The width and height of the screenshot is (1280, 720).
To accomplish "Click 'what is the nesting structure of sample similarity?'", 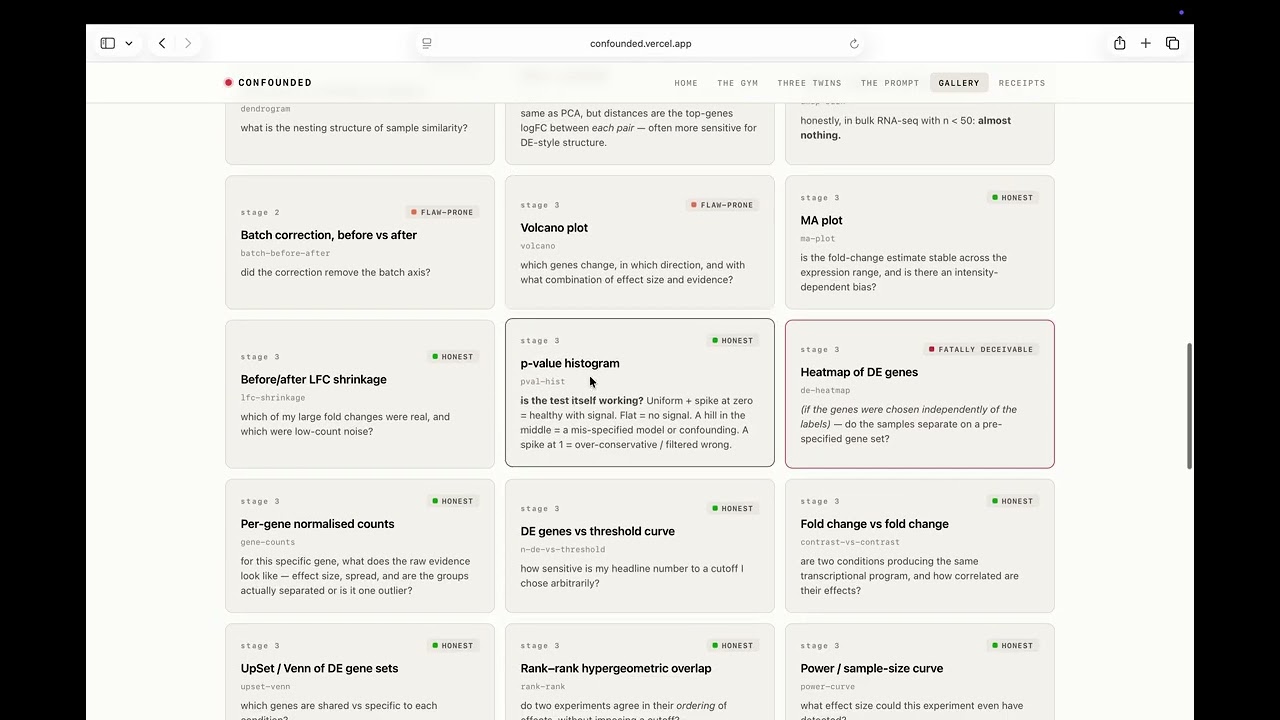I will [354, 128].
